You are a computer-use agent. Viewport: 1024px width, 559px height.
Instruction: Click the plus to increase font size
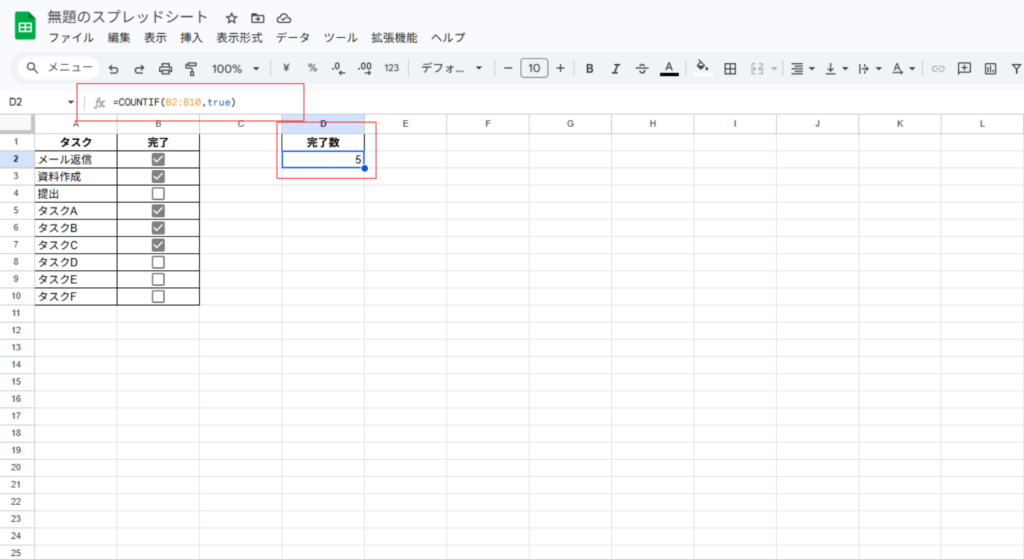pos(560,69)
